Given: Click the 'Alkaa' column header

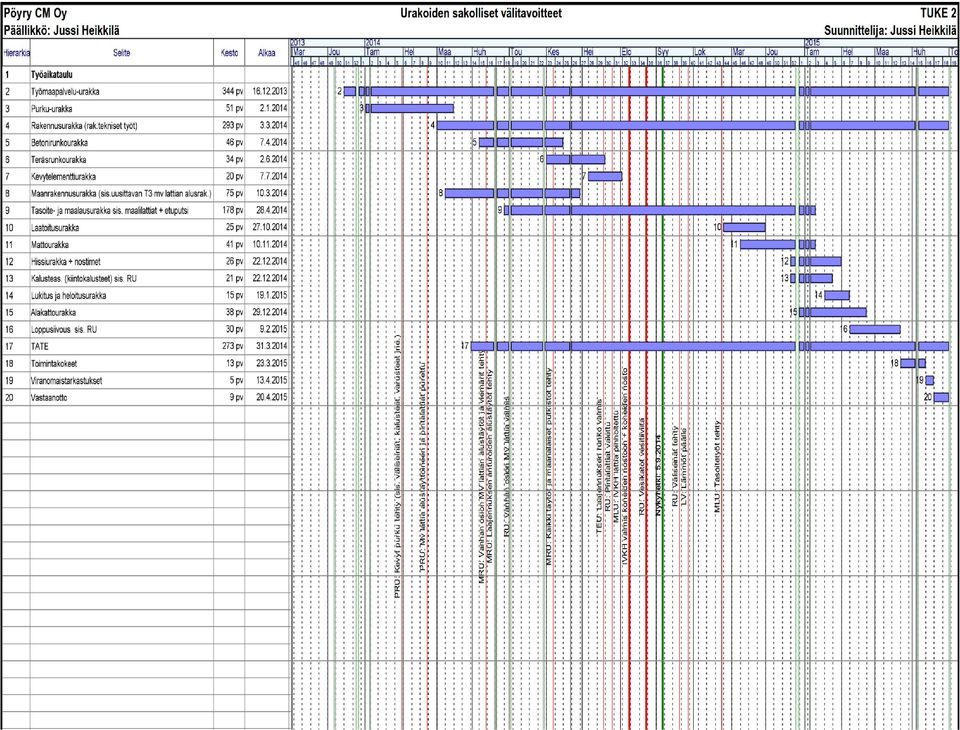Looking at the screenshot, I should [x=266, y=53].
